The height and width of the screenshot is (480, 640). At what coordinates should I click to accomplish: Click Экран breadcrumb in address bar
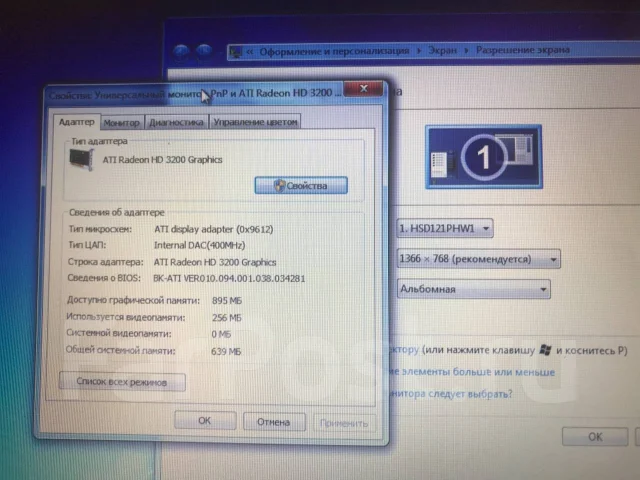442,51
